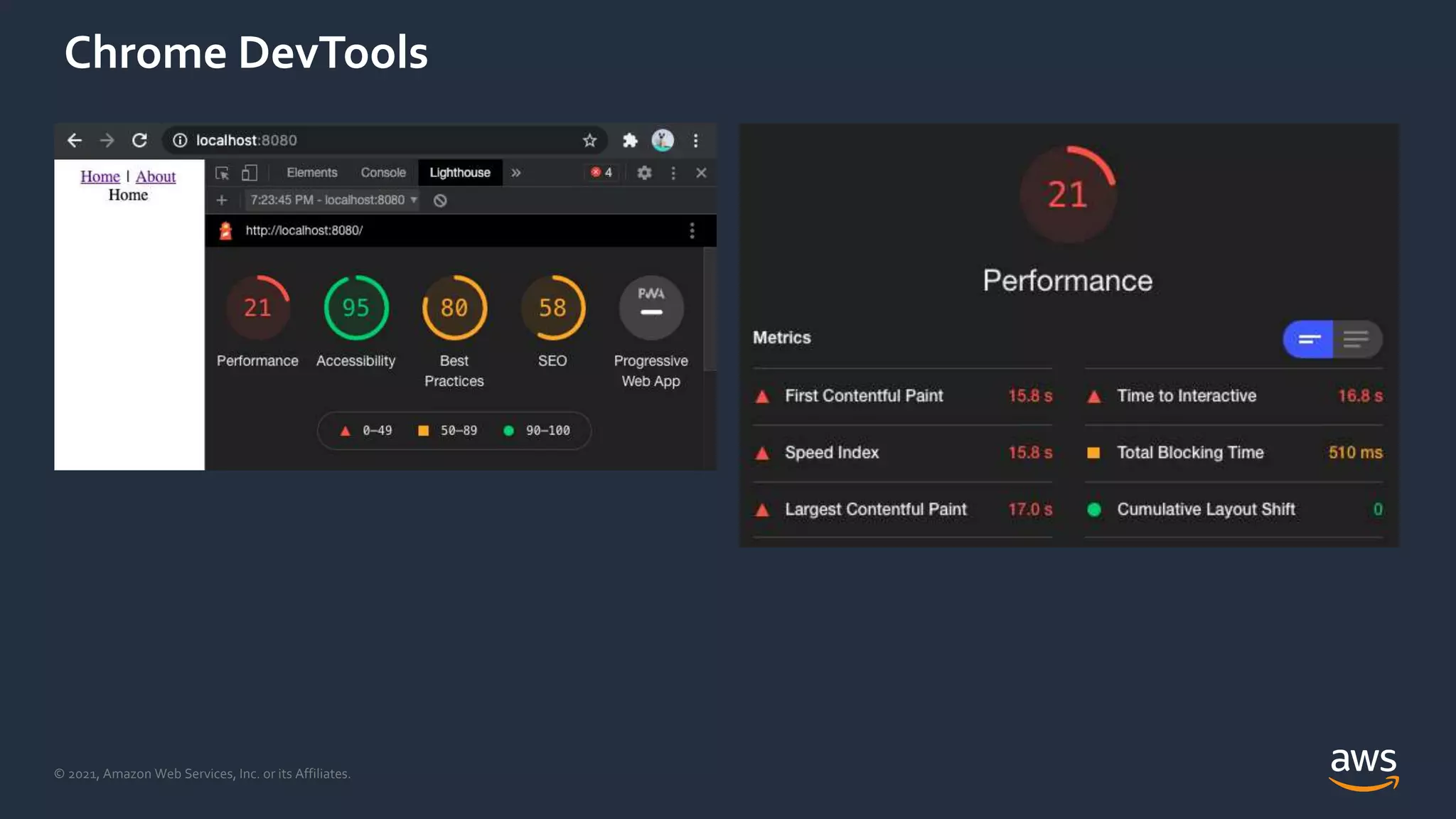
Task: Click the large Performance gauge showing 21
Action: click(x=1068, y=194)
